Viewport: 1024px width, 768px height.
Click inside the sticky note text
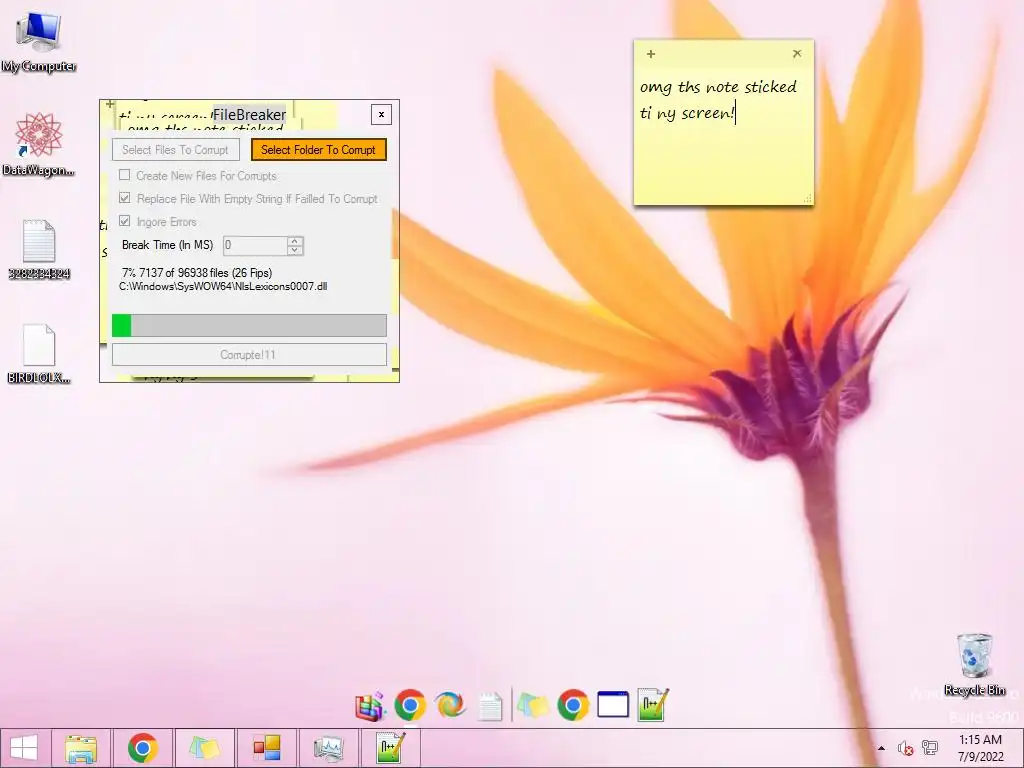tap(718, 100)
